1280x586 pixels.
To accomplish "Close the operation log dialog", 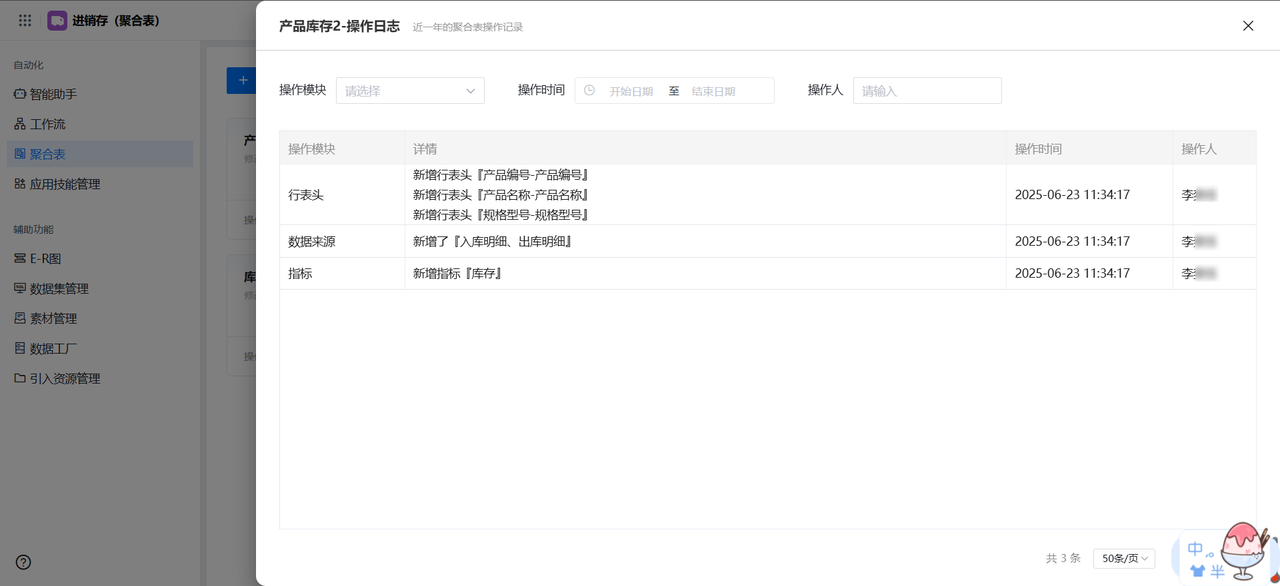I will [1248, 26].
